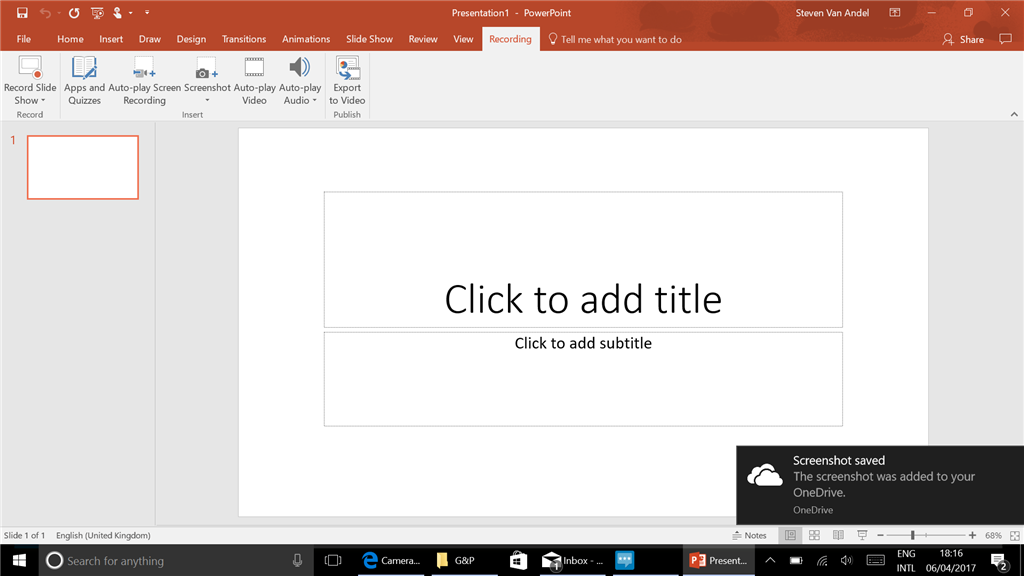Click the zoom slider handle
The height and width of the screenshot is (576, 1024).
point(912,536)
